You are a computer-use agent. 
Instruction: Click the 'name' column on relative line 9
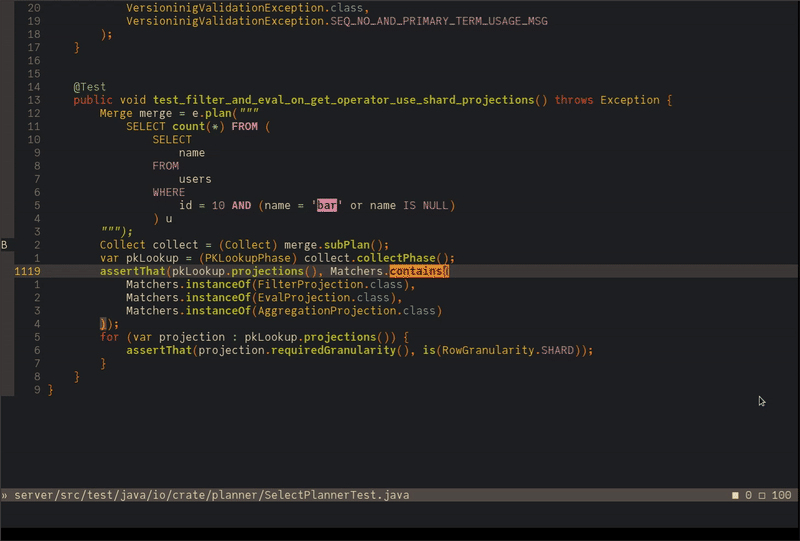click(192, 153)
